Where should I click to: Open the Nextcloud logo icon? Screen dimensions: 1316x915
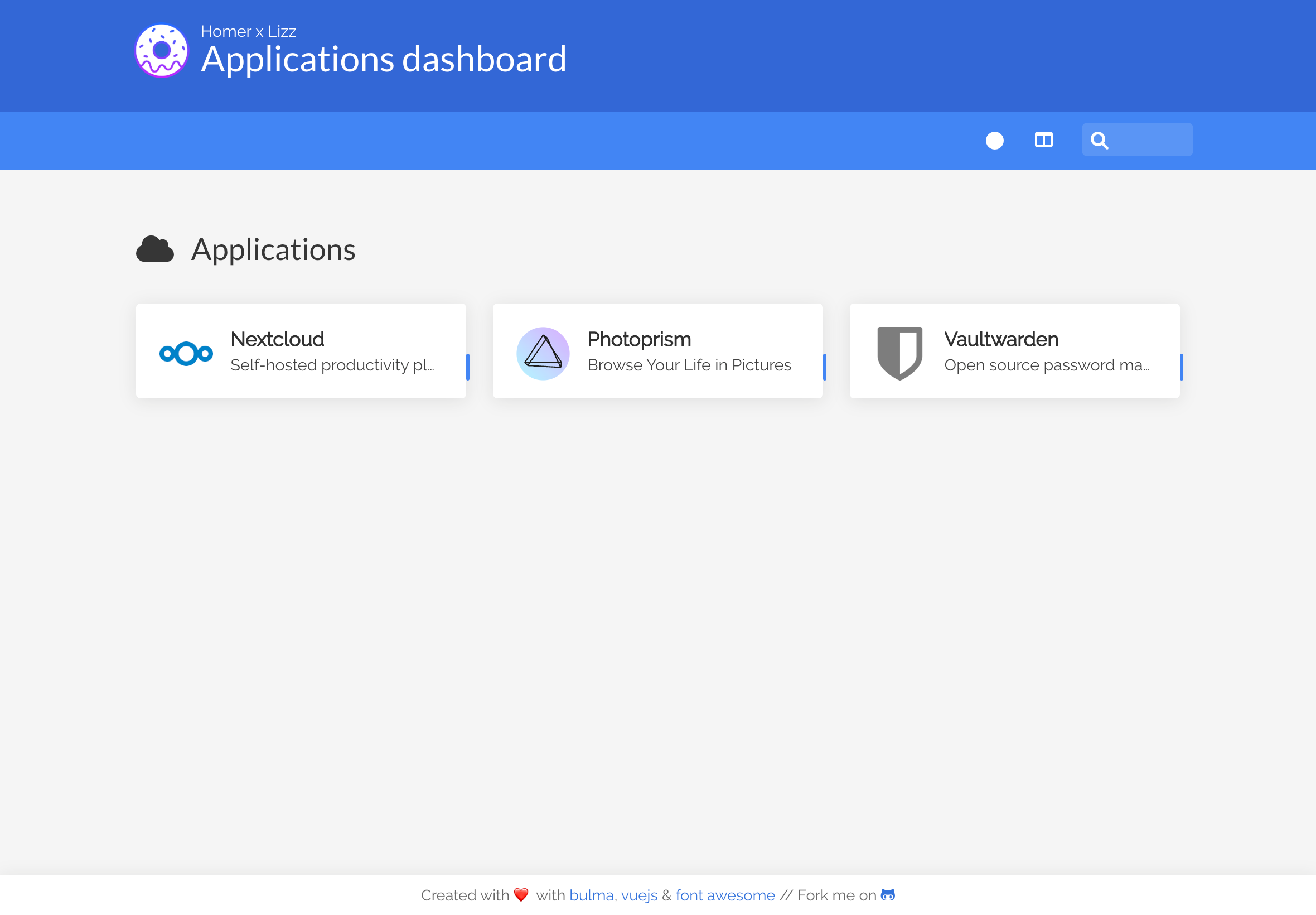[x=186, y=353]
